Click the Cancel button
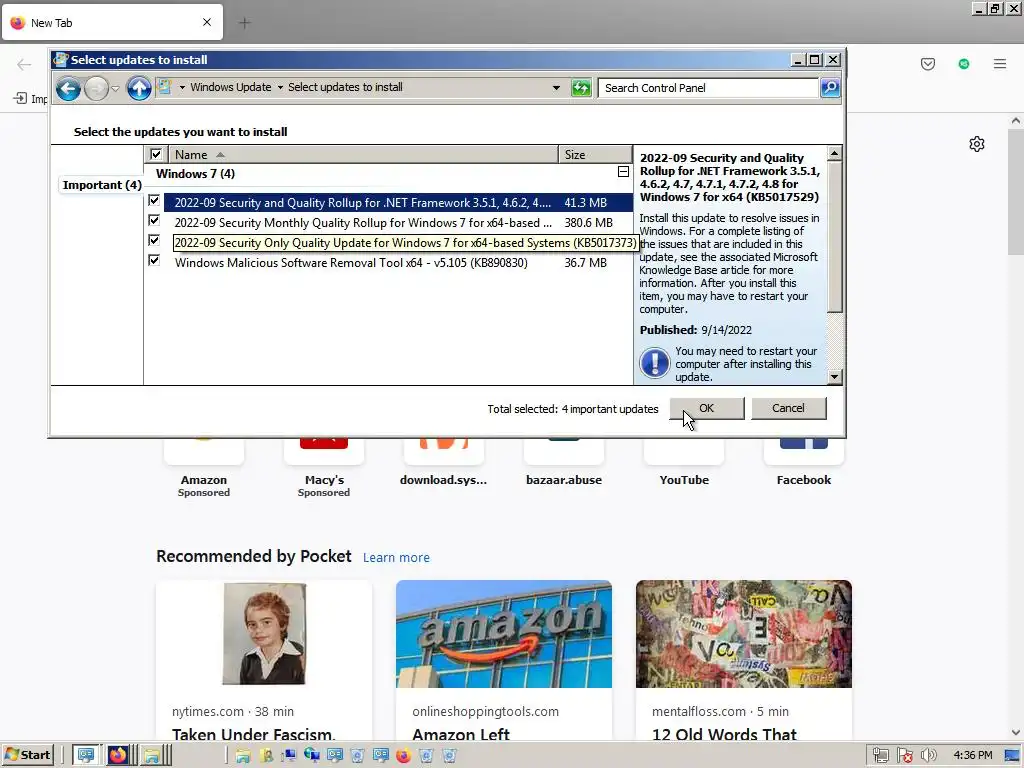The height and width of the screenshot is (768, 1024). 788,408
